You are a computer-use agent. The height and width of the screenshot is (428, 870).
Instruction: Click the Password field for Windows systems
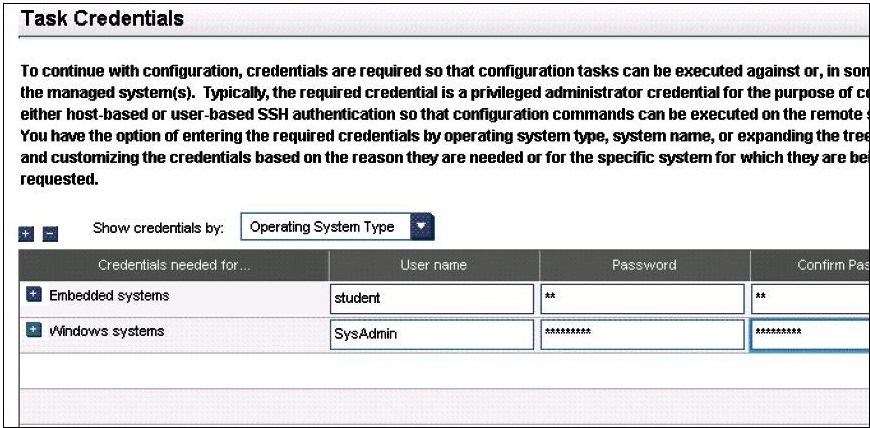pos(643,335)
